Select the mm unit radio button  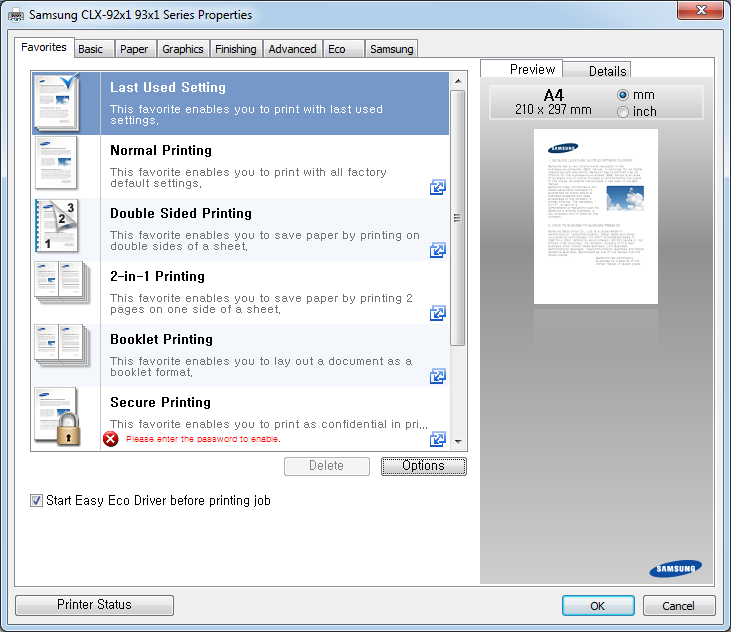[622, 95]
